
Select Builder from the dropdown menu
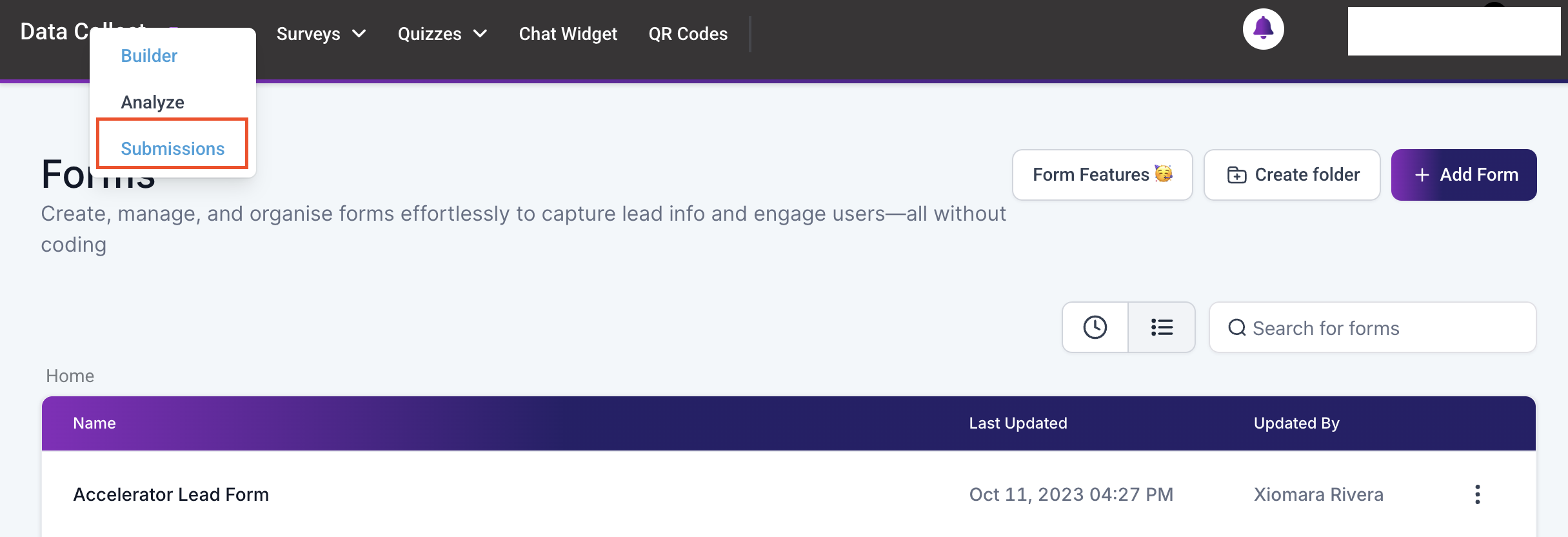pos(149,56)
